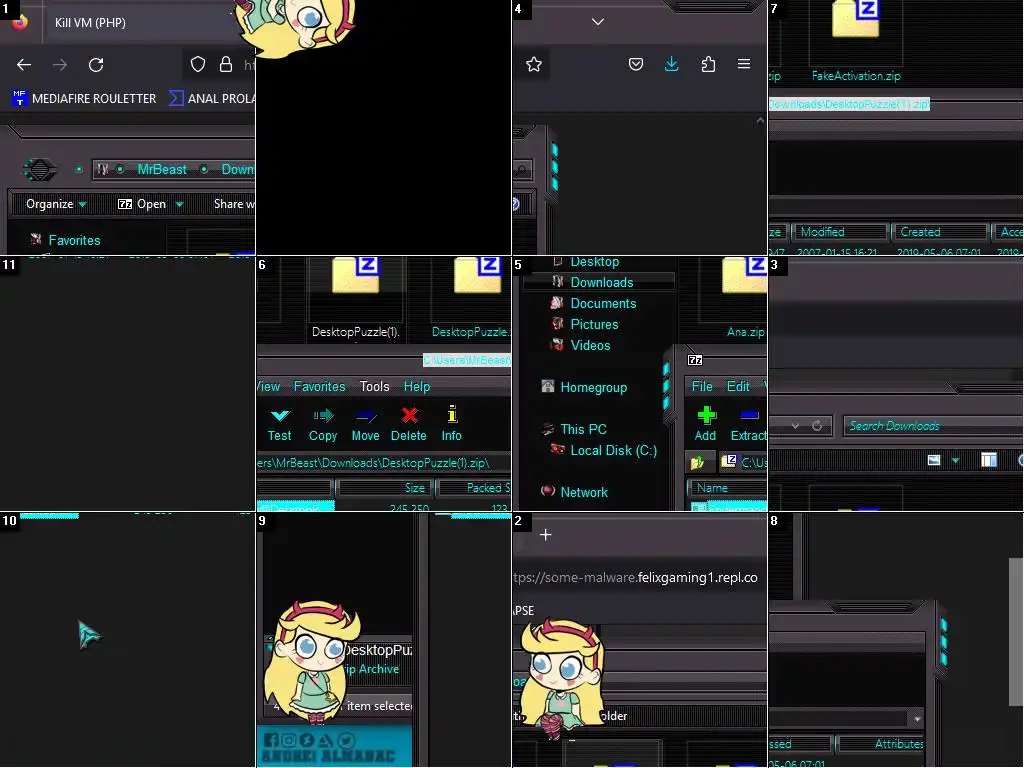Go back with the browser back arrow
Screen dimensions: 1024x768
(24, 65)
